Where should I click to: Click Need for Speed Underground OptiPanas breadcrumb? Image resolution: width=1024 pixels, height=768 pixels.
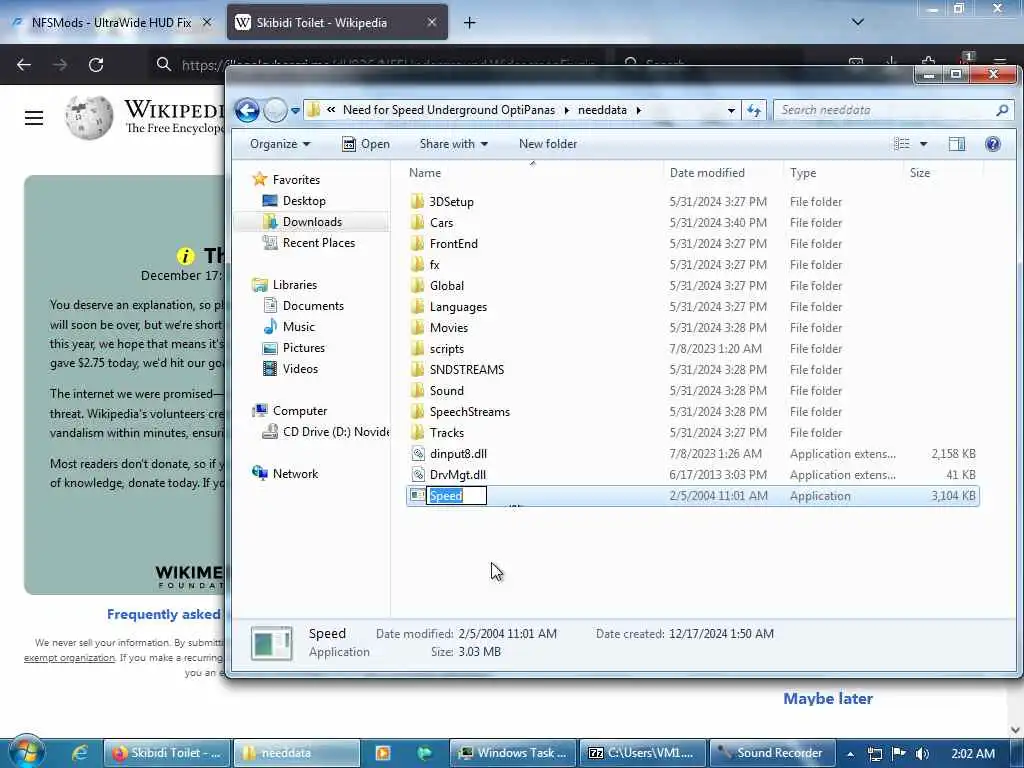pyautogui.click(x=449, y=110)
